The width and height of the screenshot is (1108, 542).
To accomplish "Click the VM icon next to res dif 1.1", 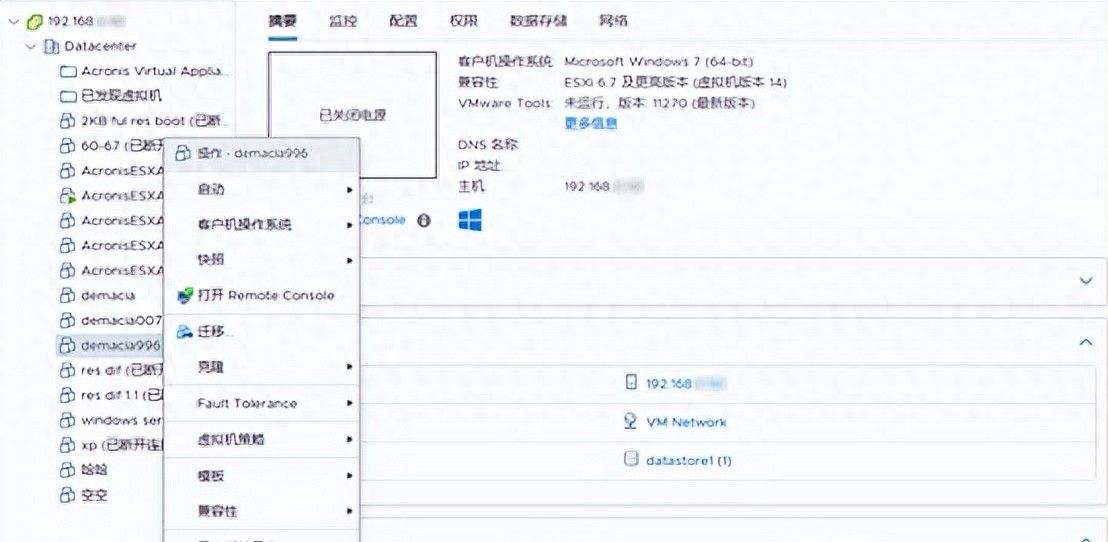I will point(66,394).
